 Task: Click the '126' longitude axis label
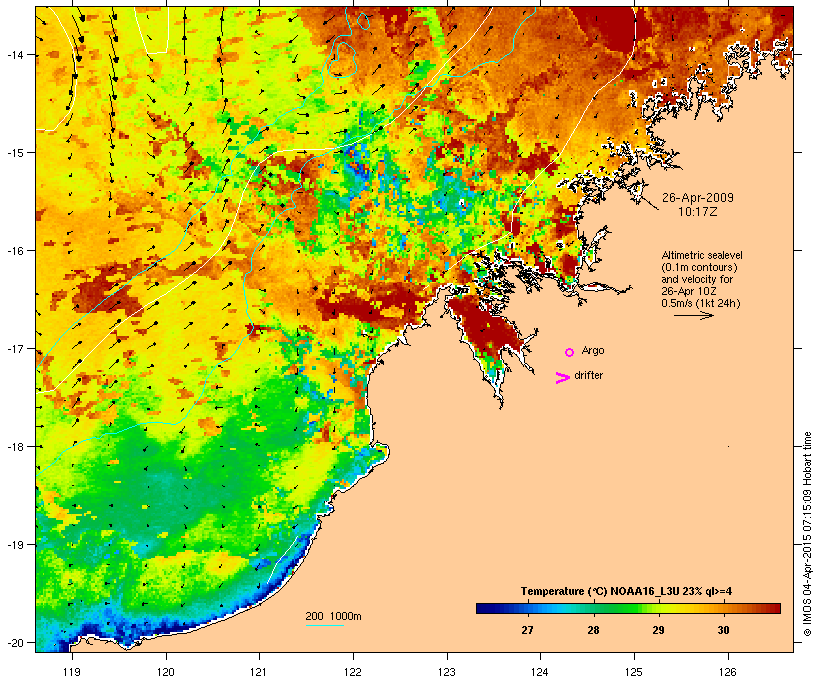(x=728, y=672)
